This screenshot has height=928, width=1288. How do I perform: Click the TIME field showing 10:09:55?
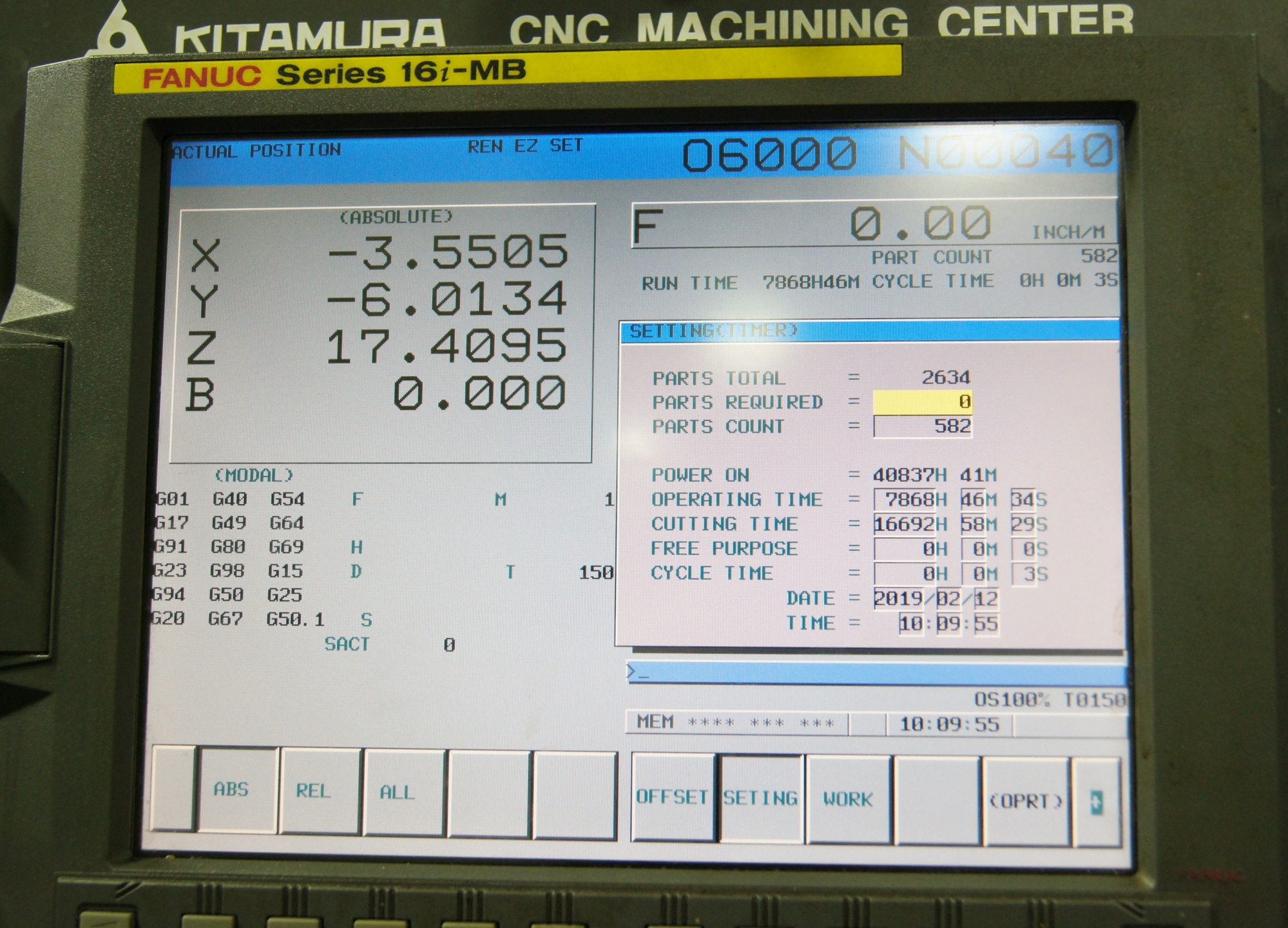coord(949,623)
